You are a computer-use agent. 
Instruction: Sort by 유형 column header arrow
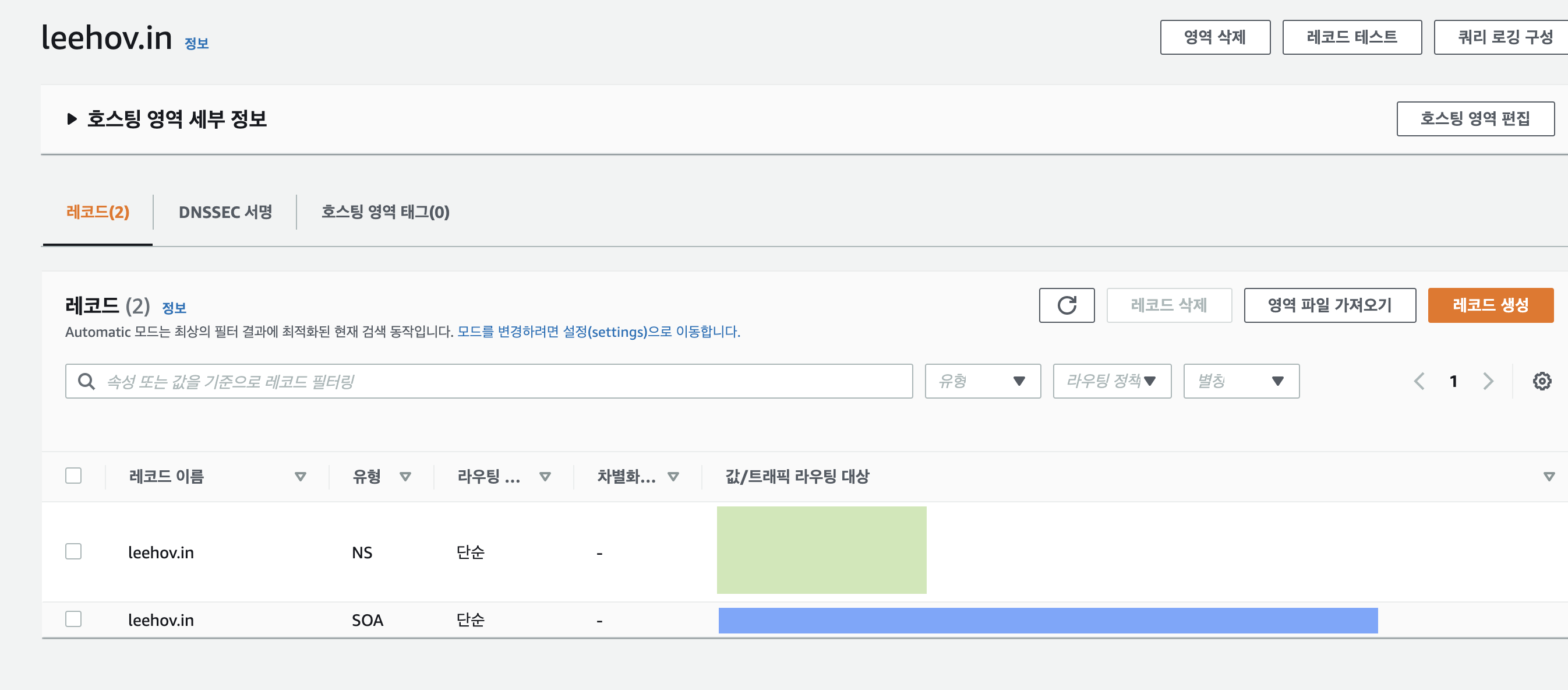click(405, 476)
